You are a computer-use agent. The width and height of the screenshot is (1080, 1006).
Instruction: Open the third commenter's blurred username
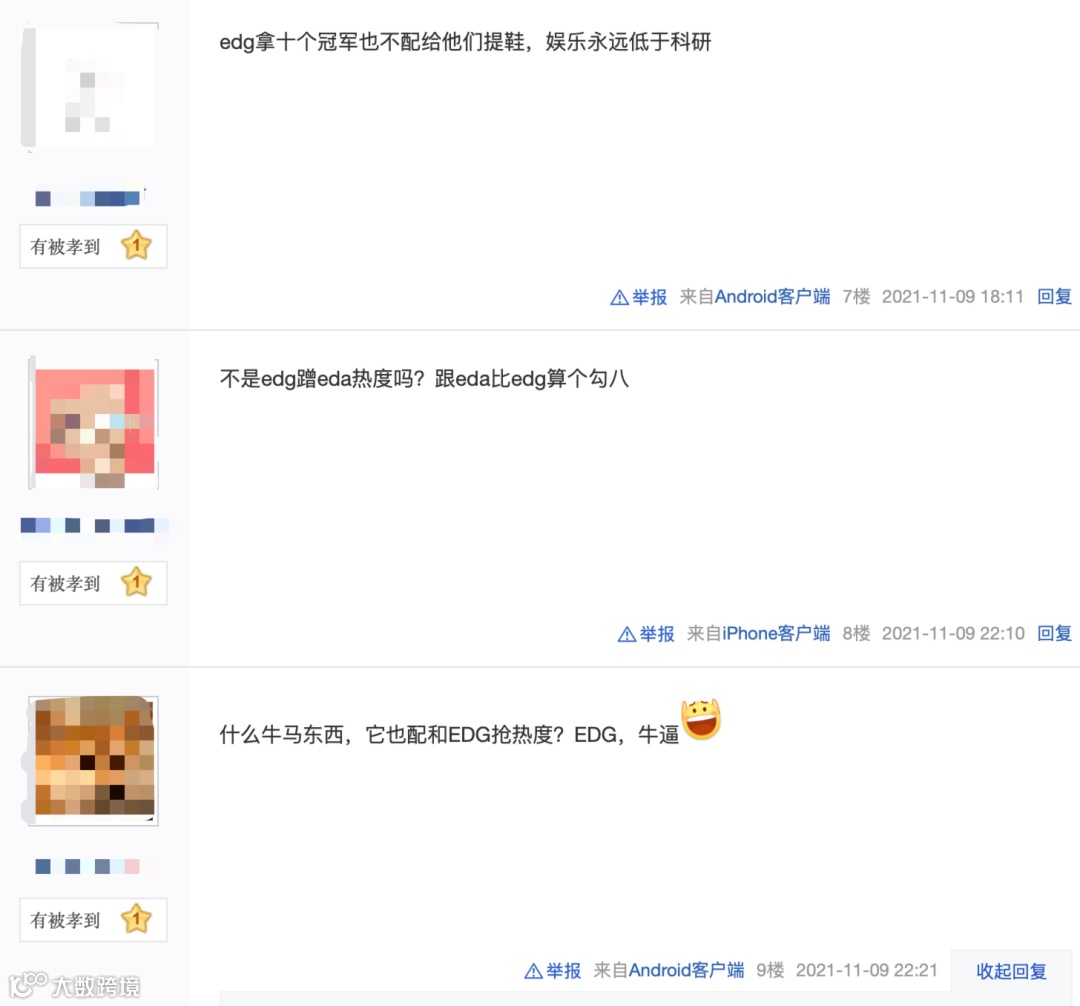(x=87, y=866)
